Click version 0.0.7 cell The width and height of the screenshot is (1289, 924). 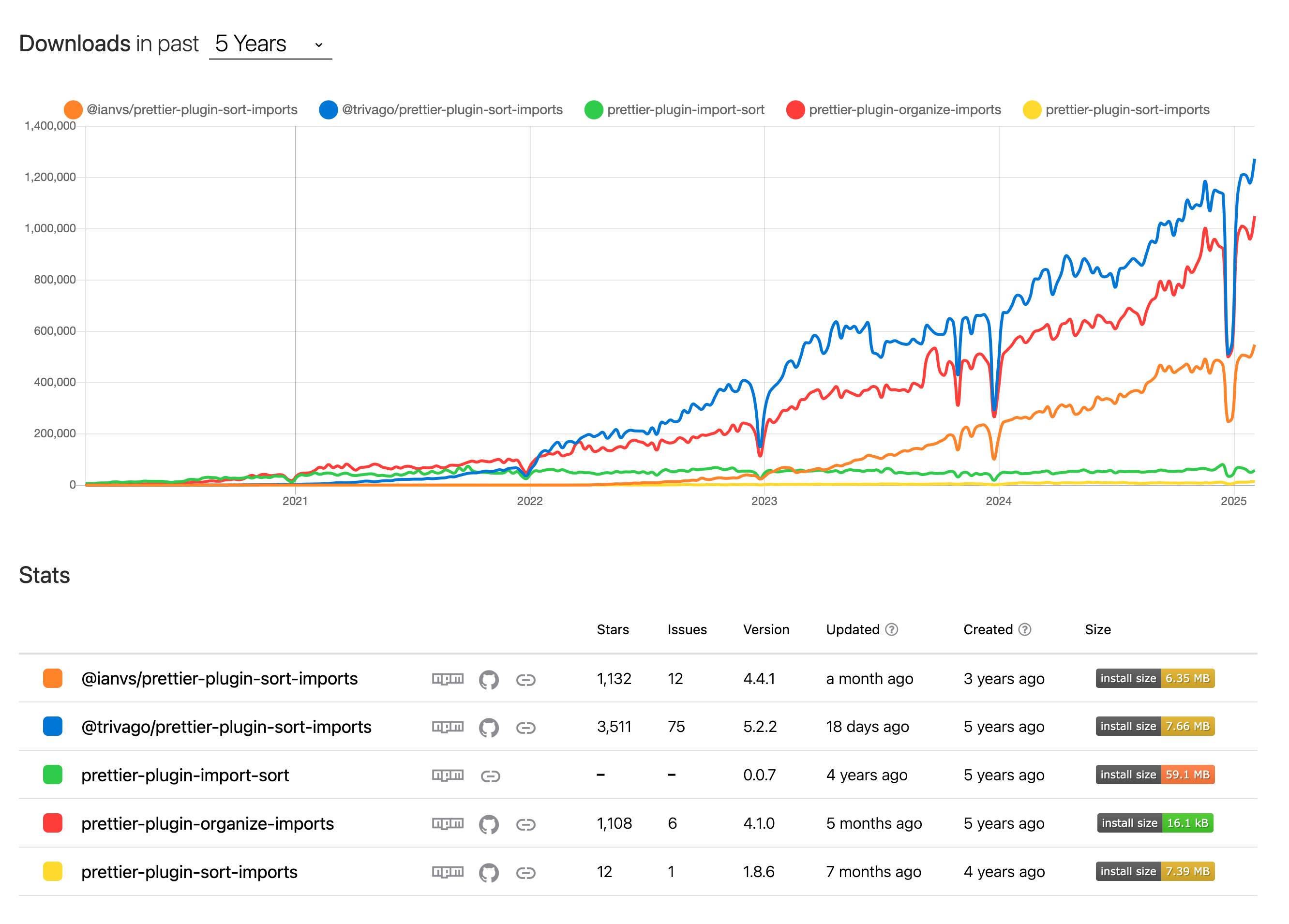pos(759,775)
